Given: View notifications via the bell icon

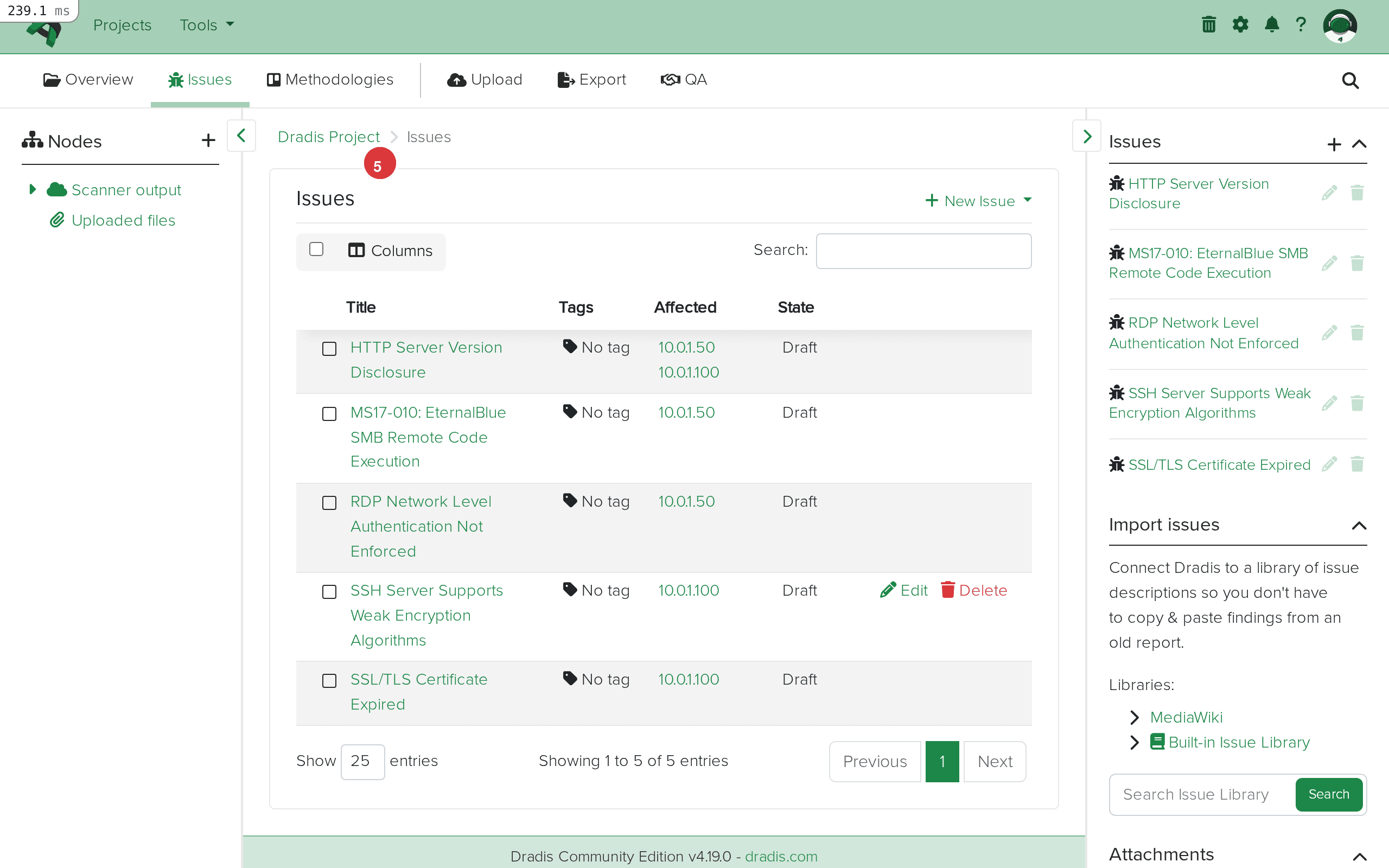Looking at the screenshot, I should [x=1272, y=24].
